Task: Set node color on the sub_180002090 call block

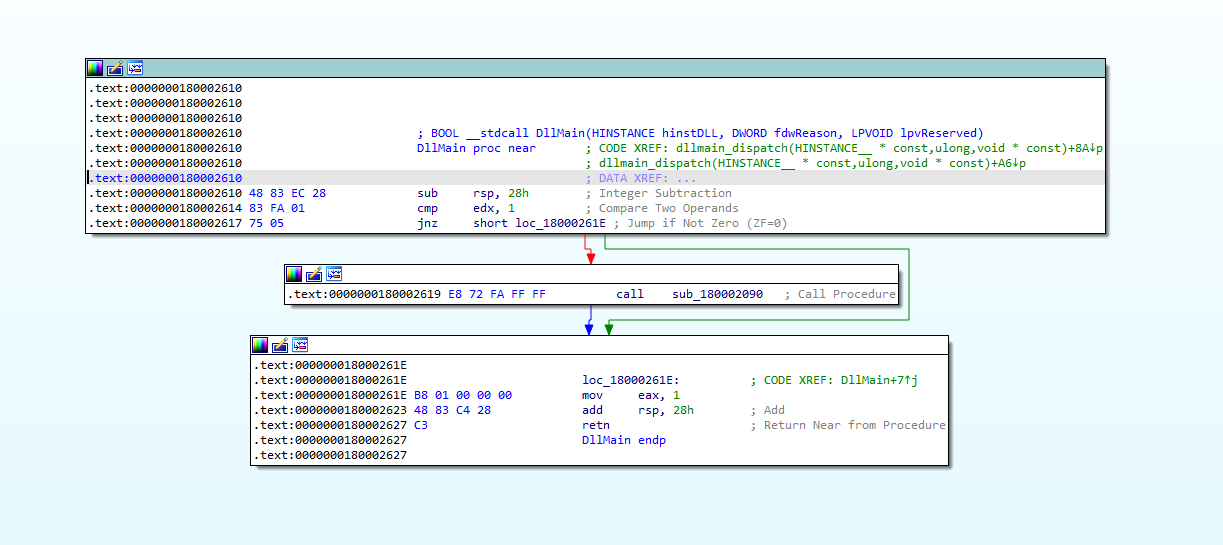Action: click(x=294, y=274)
